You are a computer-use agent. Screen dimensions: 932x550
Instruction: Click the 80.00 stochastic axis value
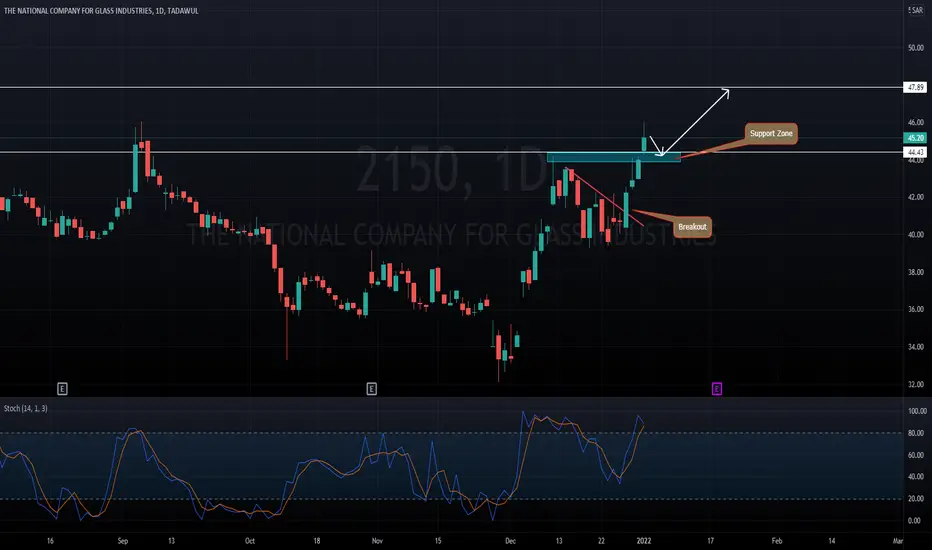pyautogui.click(x=916, y=433)
